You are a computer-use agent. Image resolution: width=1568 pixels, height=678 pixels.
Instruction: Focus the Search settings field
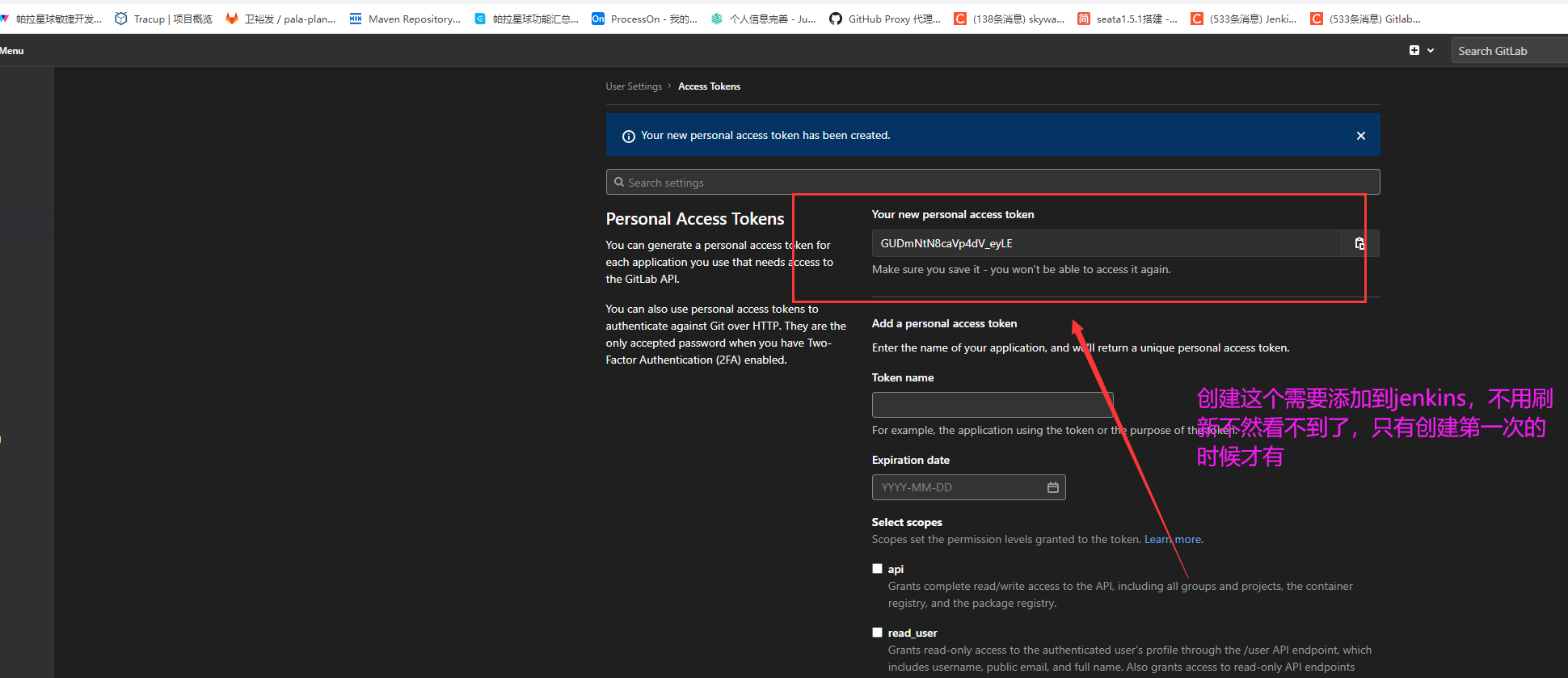993,182
